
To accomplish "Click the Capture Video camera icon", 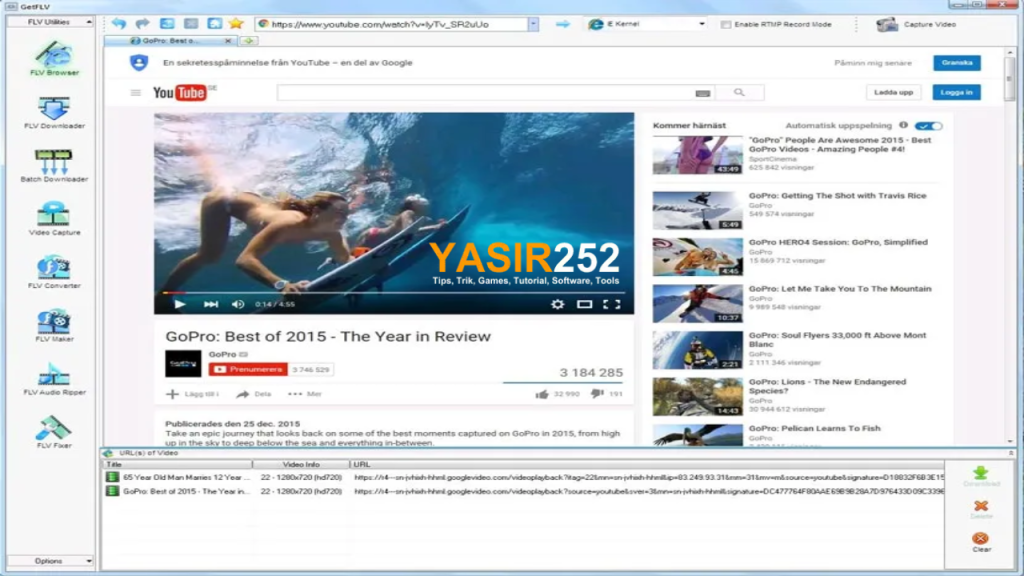I will click(887, 24).
